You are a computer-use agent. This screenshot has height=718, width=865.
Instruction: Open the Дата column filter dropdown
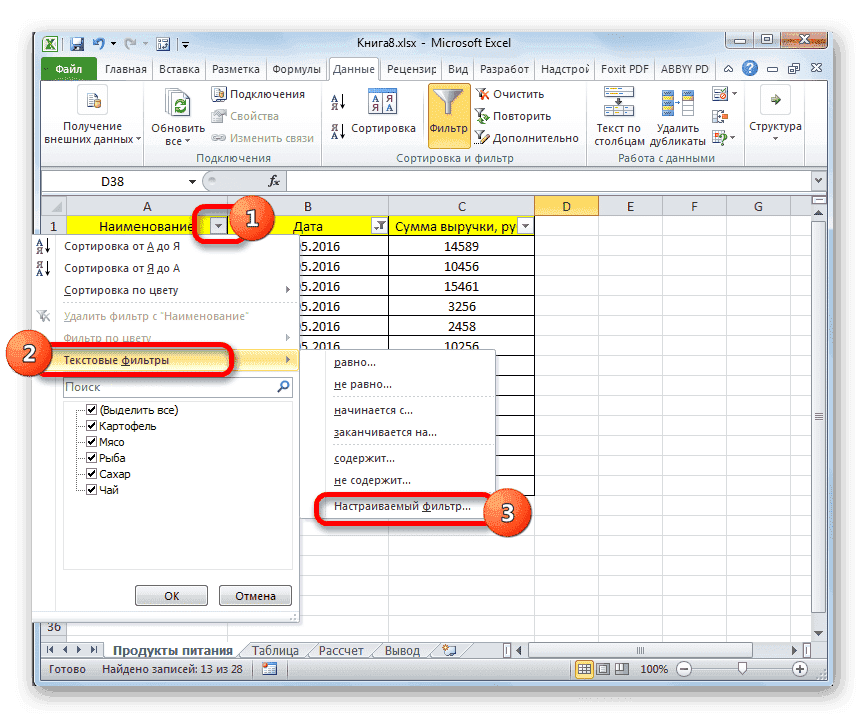(381, 226)
